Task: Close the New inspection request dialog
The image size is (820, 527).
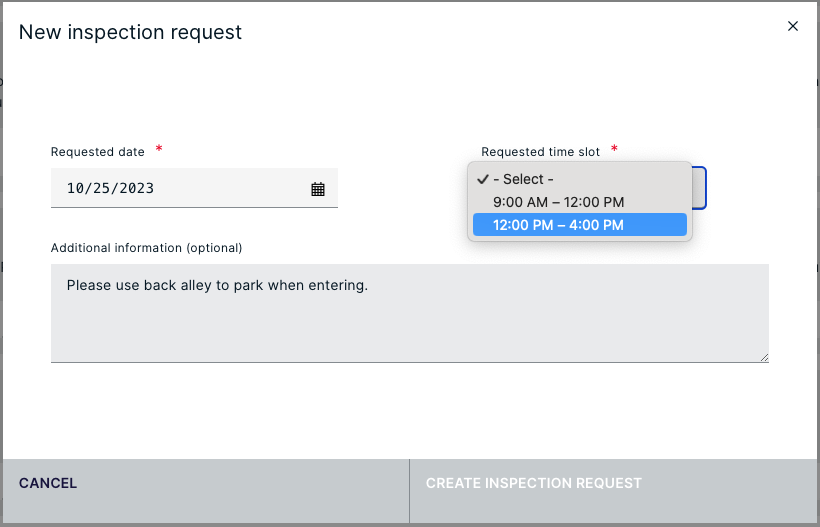Action: (x=793, y=26)
